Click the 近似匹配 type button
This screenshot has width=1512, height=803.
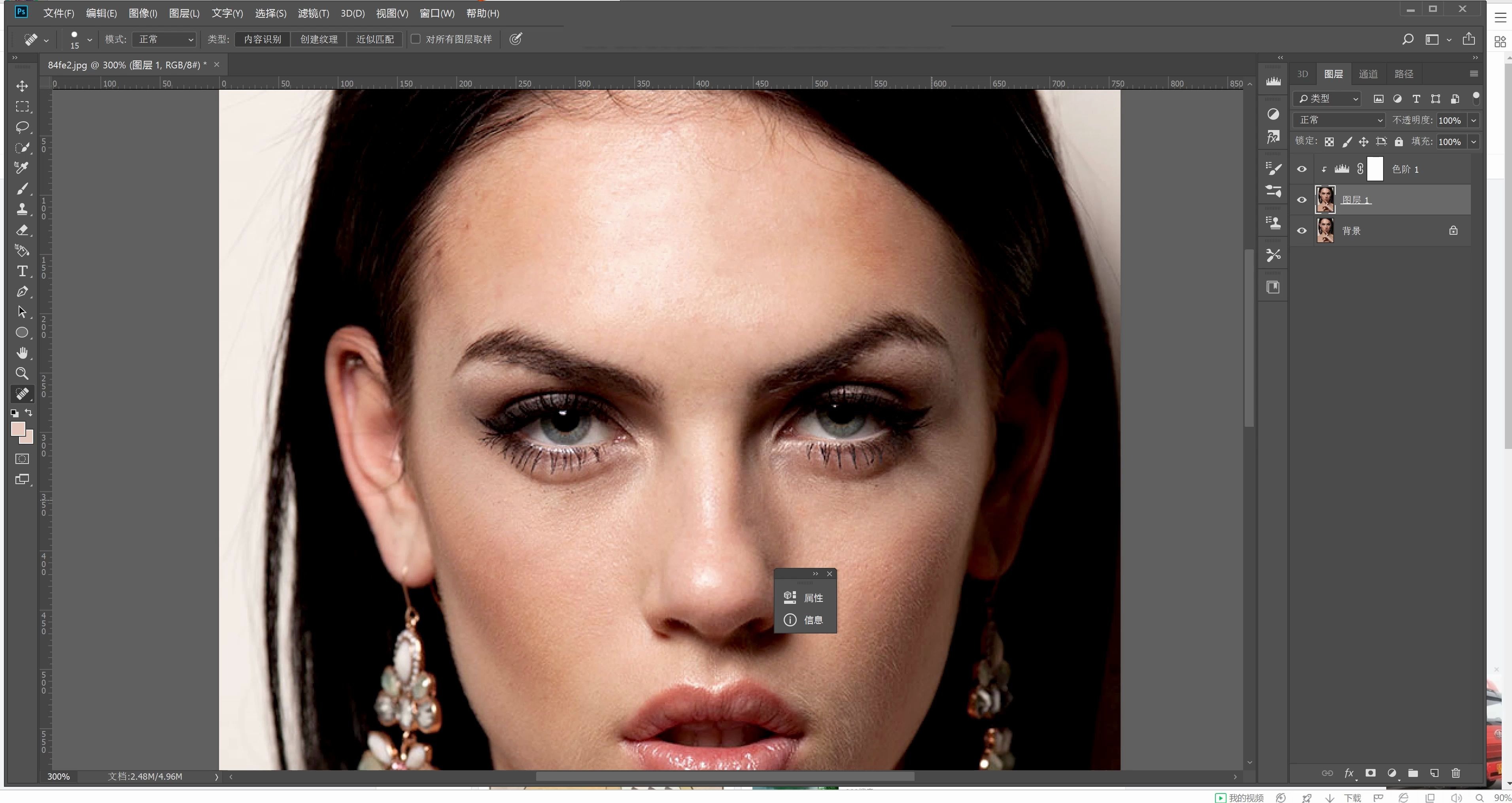click(x=374, y=39)
